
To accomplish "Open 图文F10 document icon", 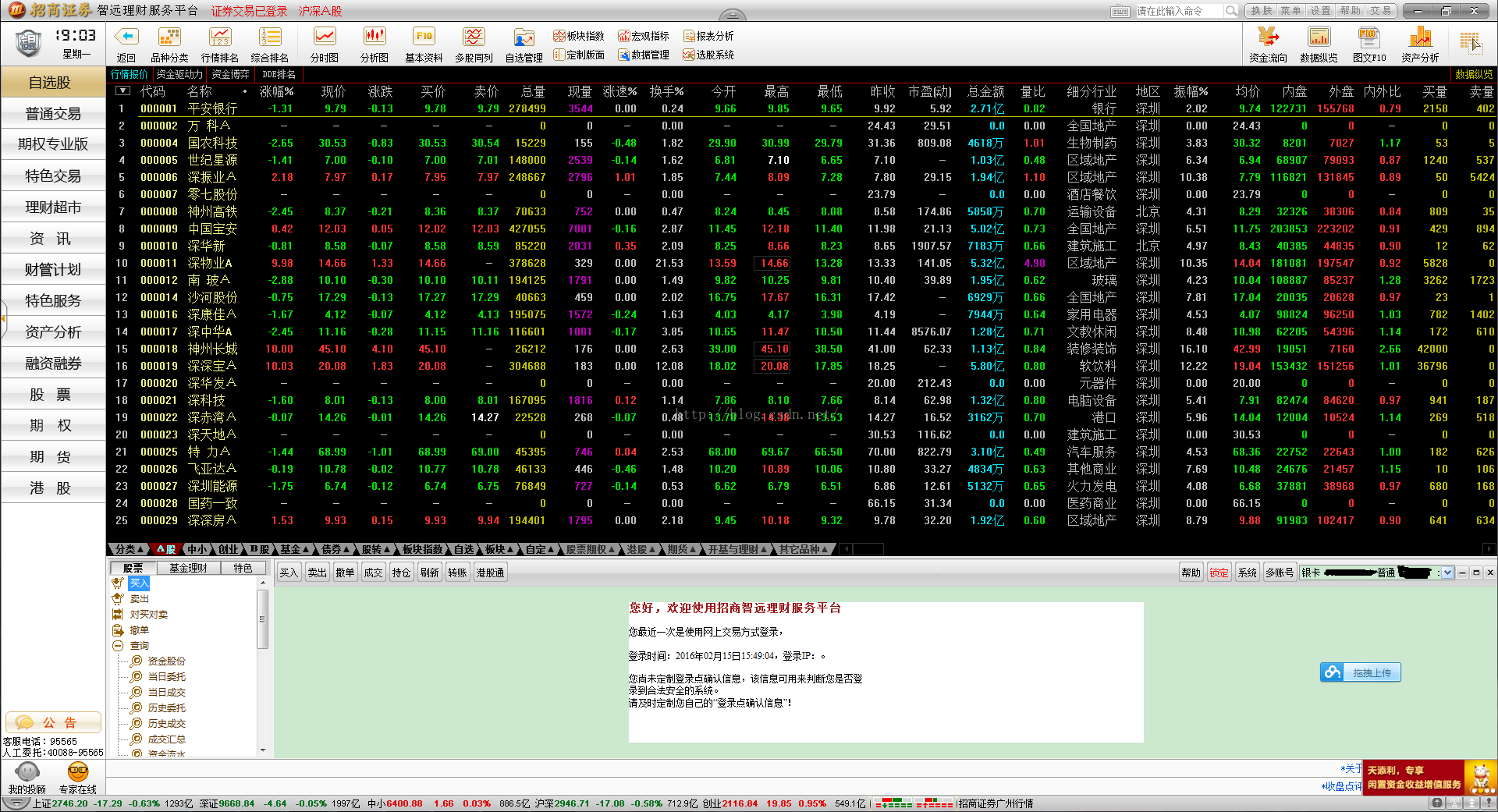I will tap(1368, 37).
